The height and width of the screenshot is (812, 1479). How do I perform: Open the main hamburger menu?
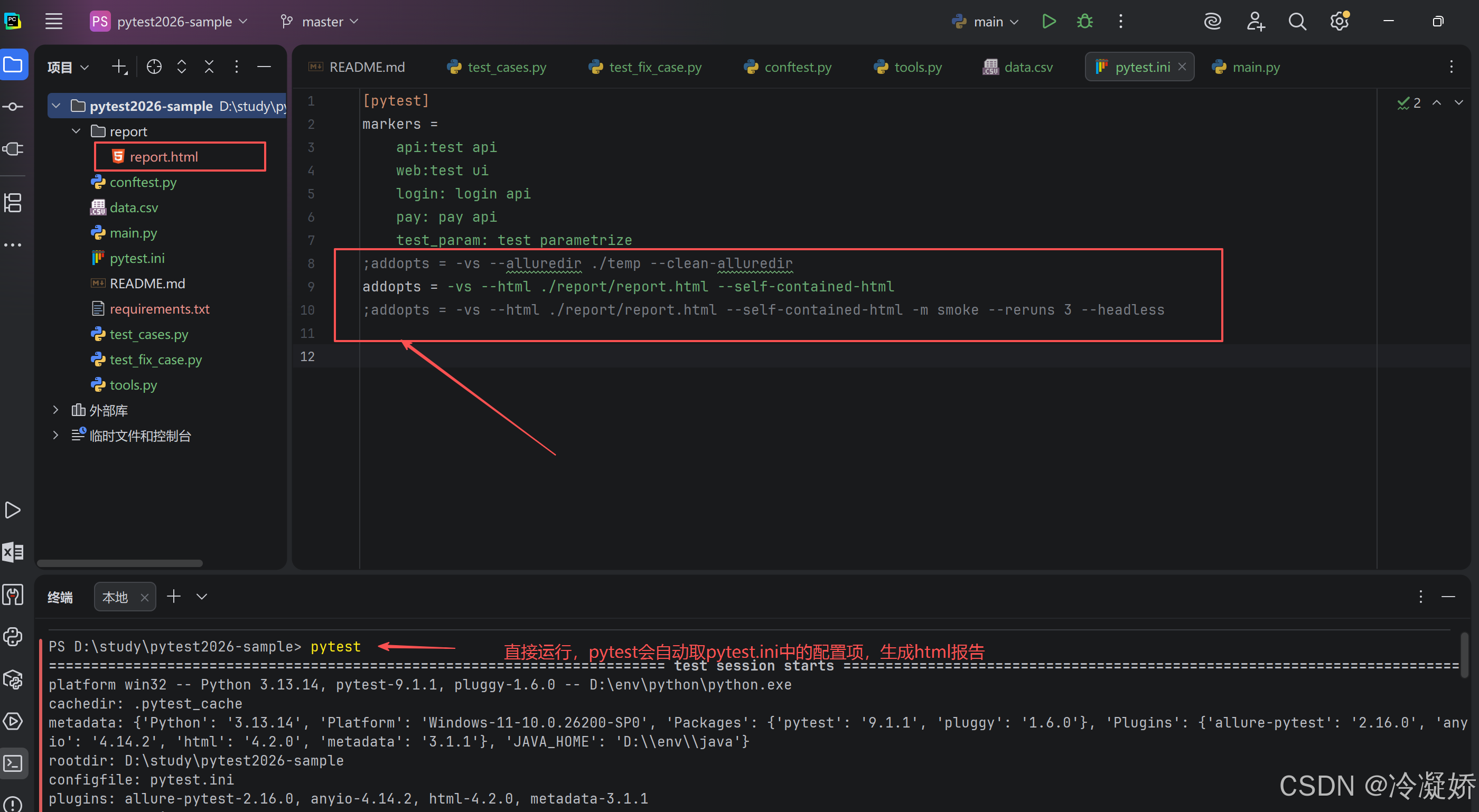[x=53, y=22]
